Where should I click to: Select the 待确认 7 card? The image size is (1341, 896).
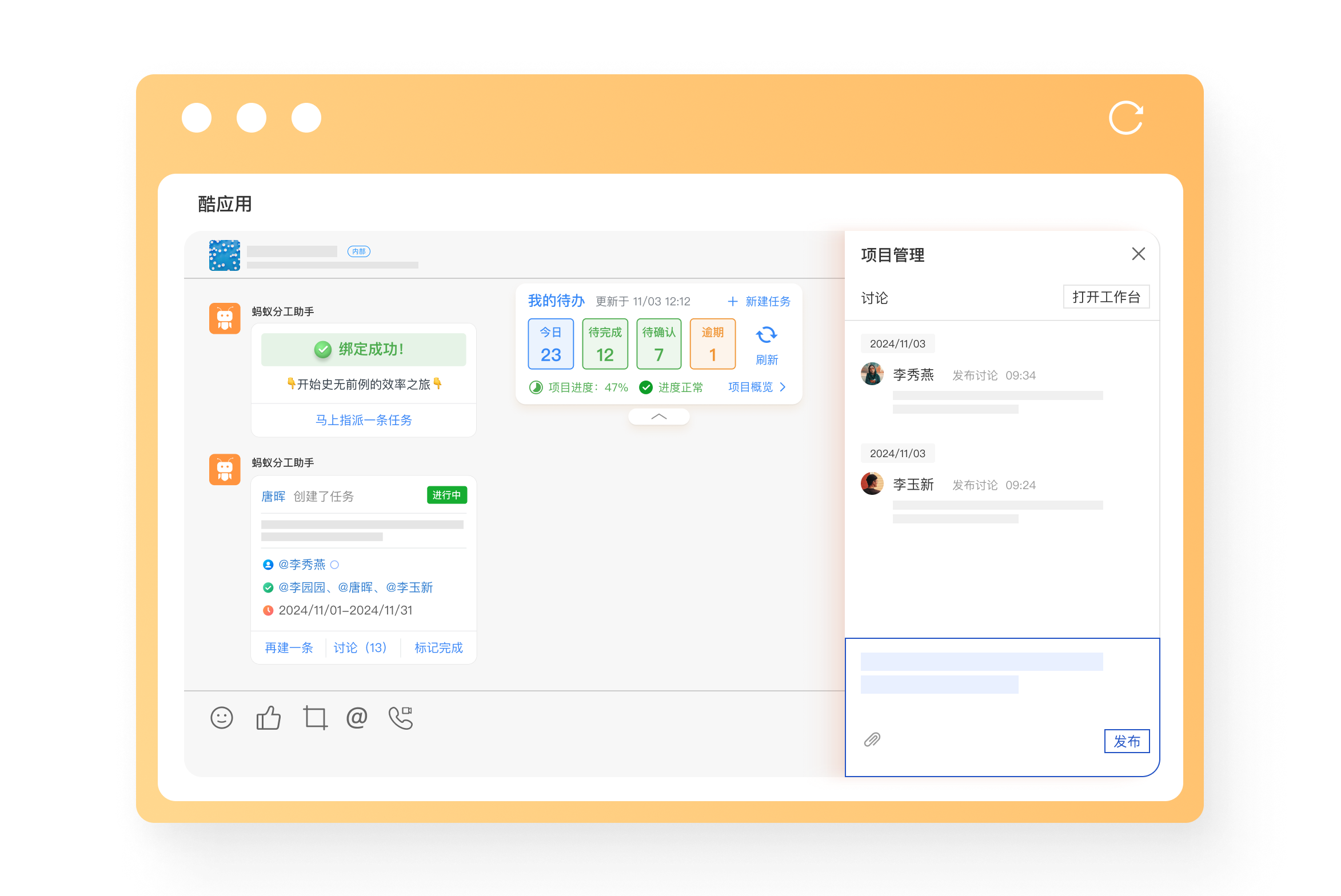tap(658, 344)
